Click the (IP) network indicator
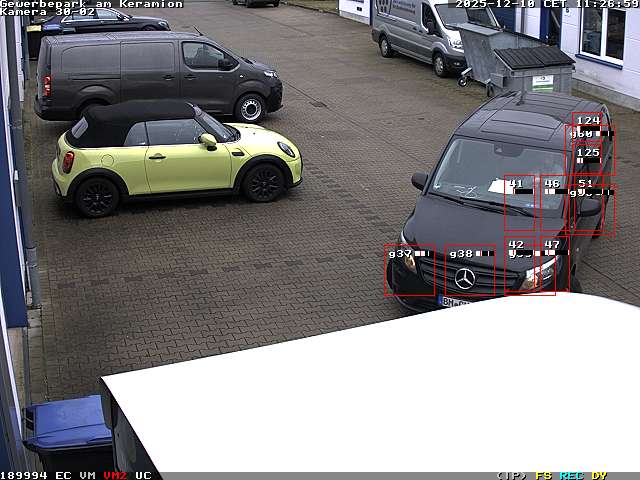640x480 pixels. (512, 475)
